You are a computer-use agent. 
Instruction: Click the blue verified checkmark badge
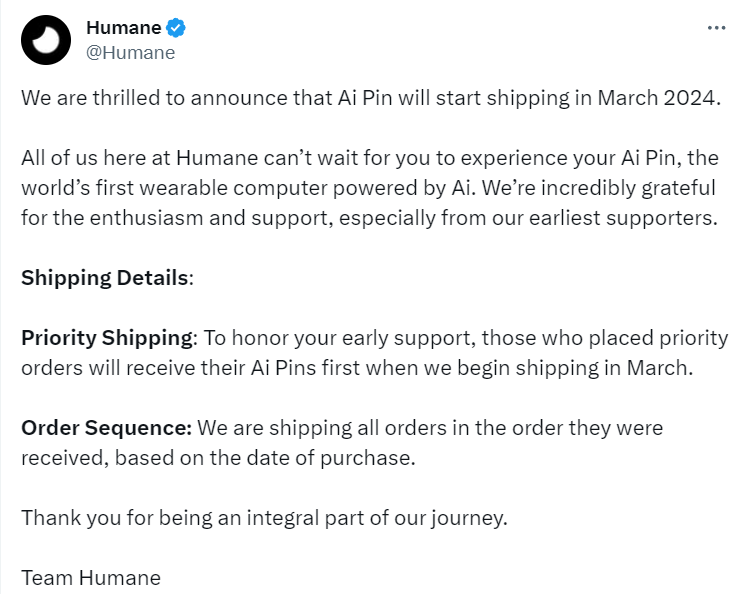pyautogui.click(x=176, y=28)
